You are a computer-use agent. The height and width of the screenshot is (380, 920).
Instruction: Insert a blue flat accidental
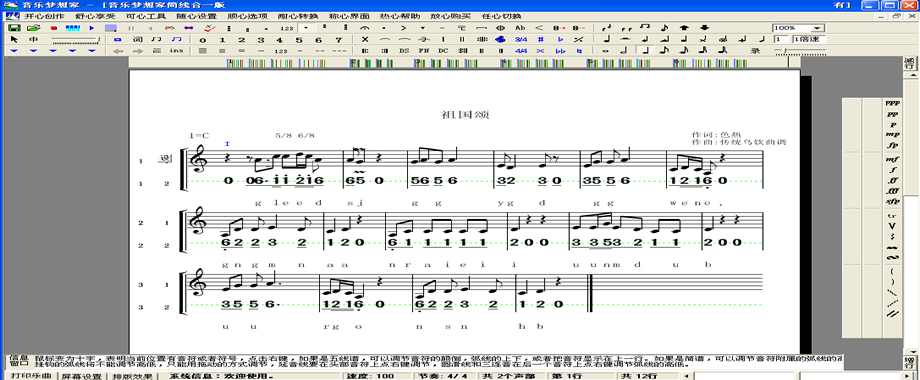click(560, 39)
